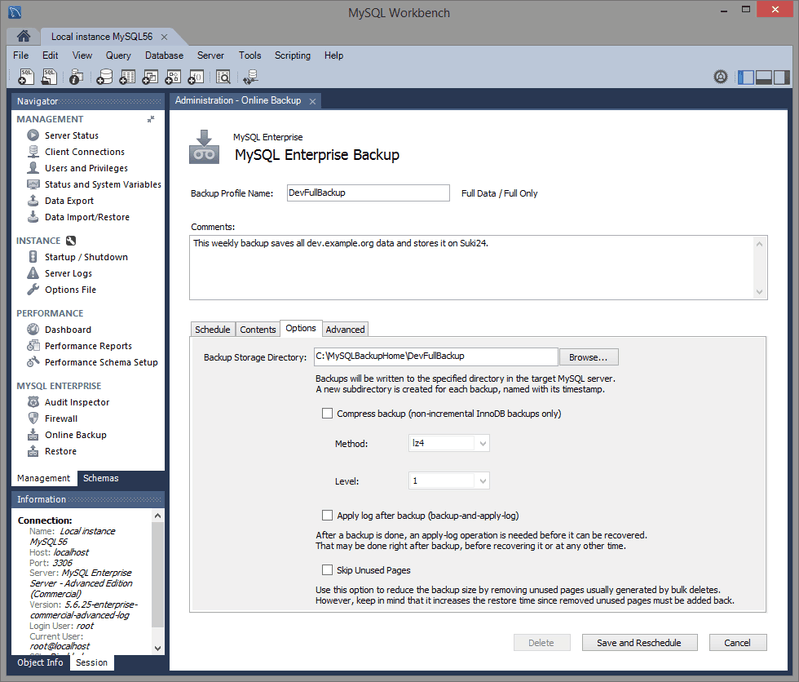Click the INSTANCE section icon
799x682 pixels.
coord(71,241)
